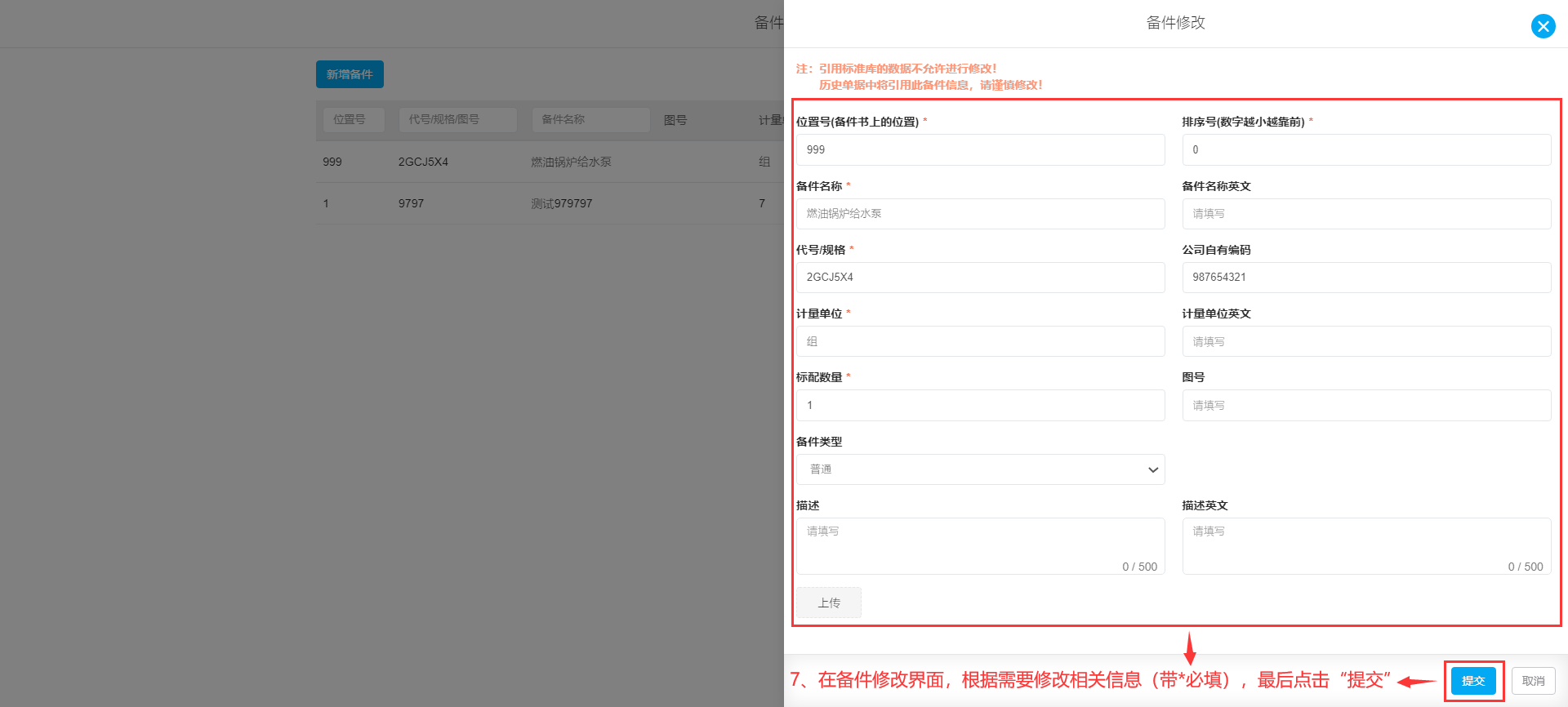Click the 备件修改 dialog title
Viewport: 1568px width, 707px height.
pos(1175,23)
